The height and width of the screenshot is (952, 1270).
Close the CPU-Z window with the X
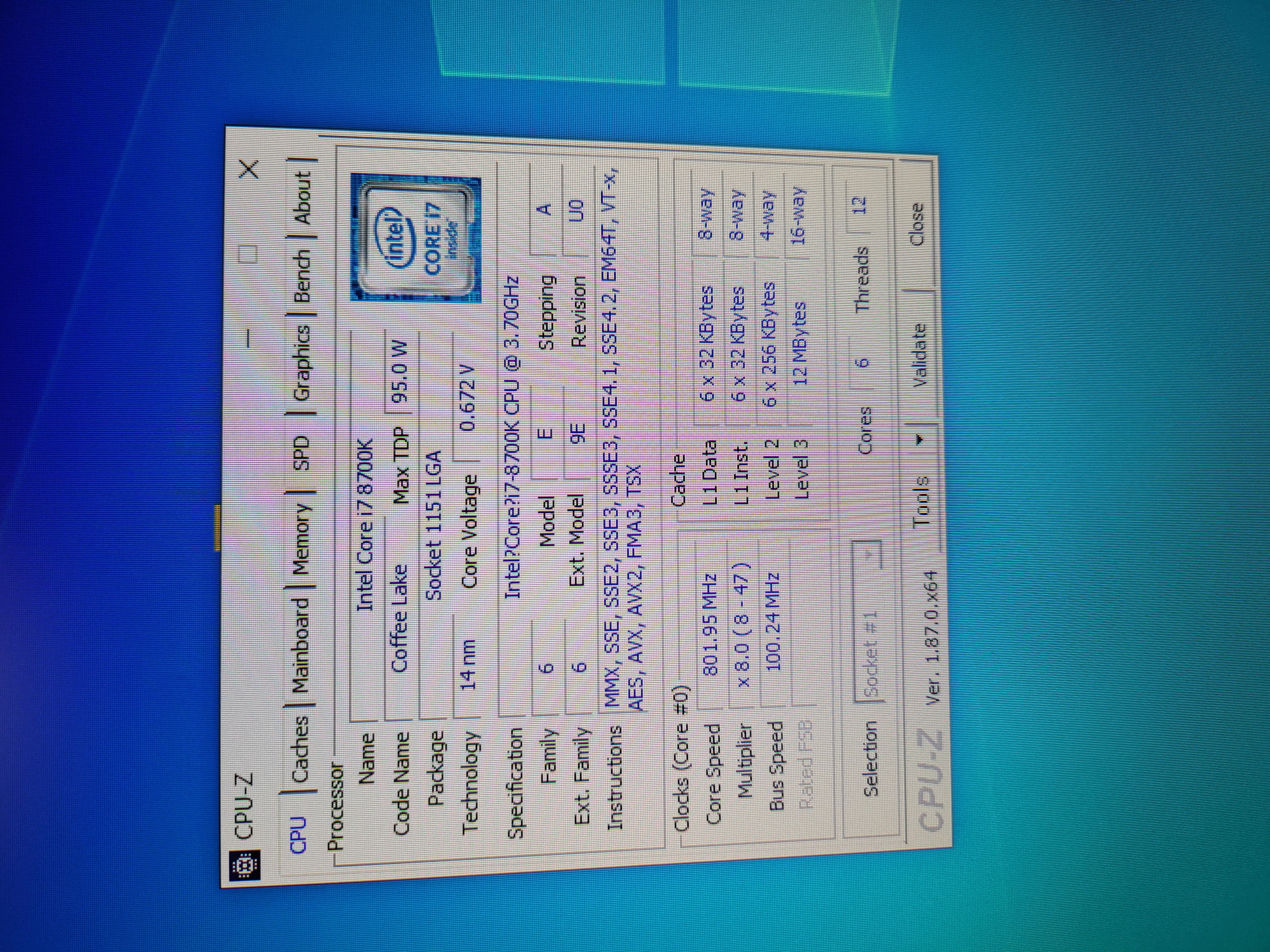tap(249, 169)
